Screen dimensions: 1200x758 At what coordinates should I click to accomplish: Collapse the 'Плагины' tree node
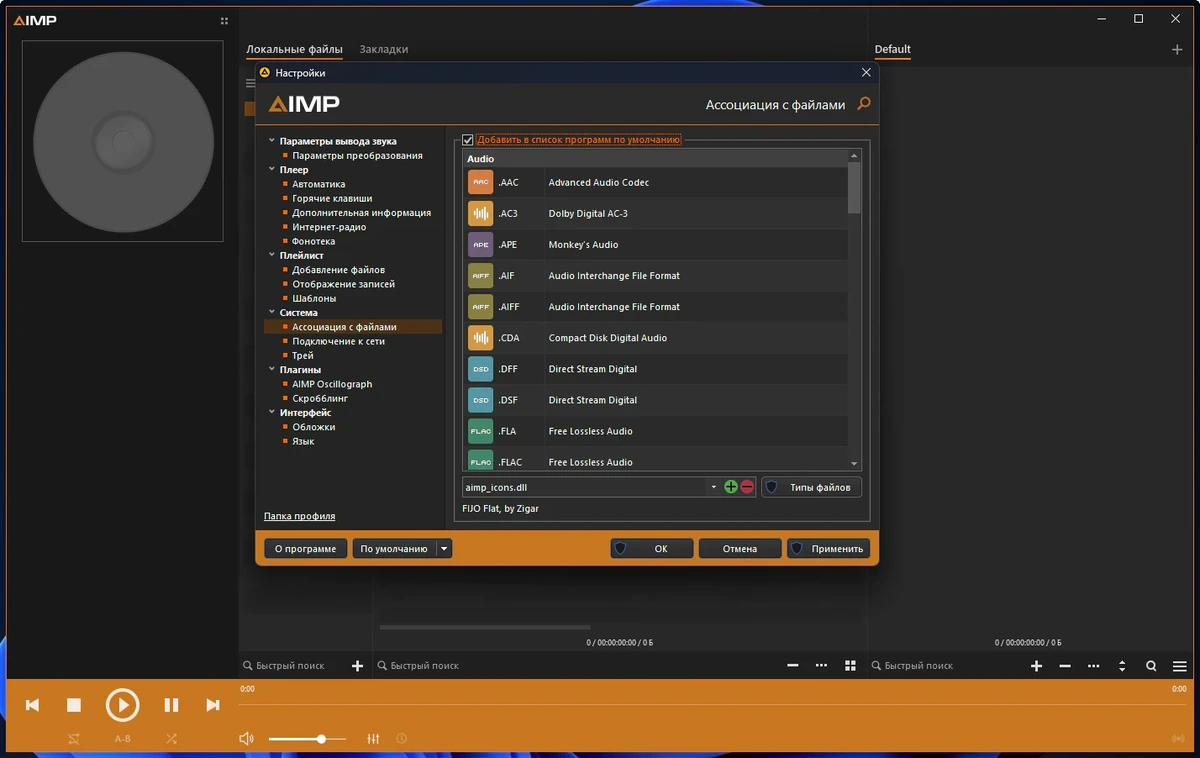pos(271,370)
